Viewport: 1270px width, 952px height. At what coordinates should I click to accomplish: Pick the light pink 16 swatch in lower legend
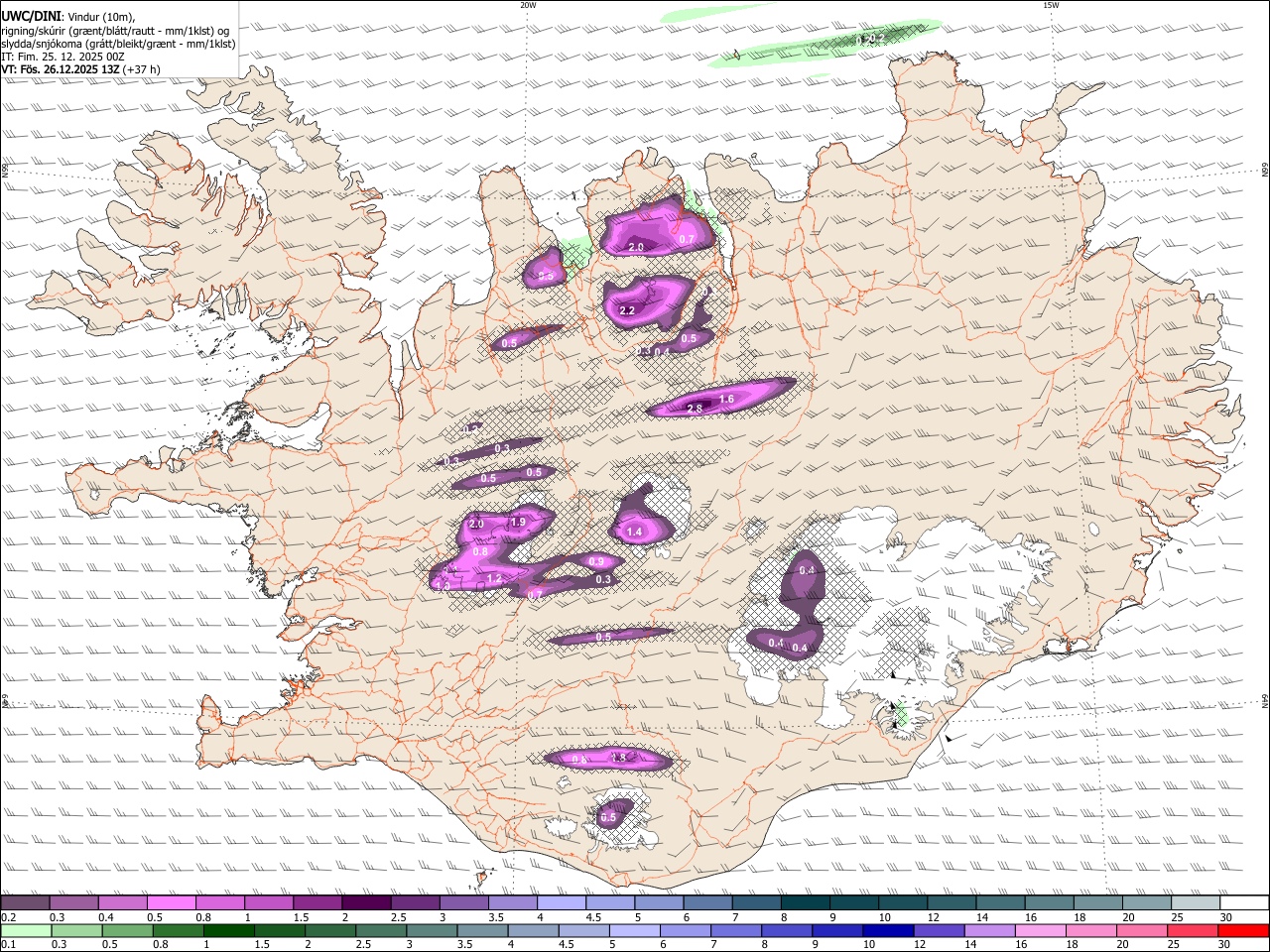1040,931
